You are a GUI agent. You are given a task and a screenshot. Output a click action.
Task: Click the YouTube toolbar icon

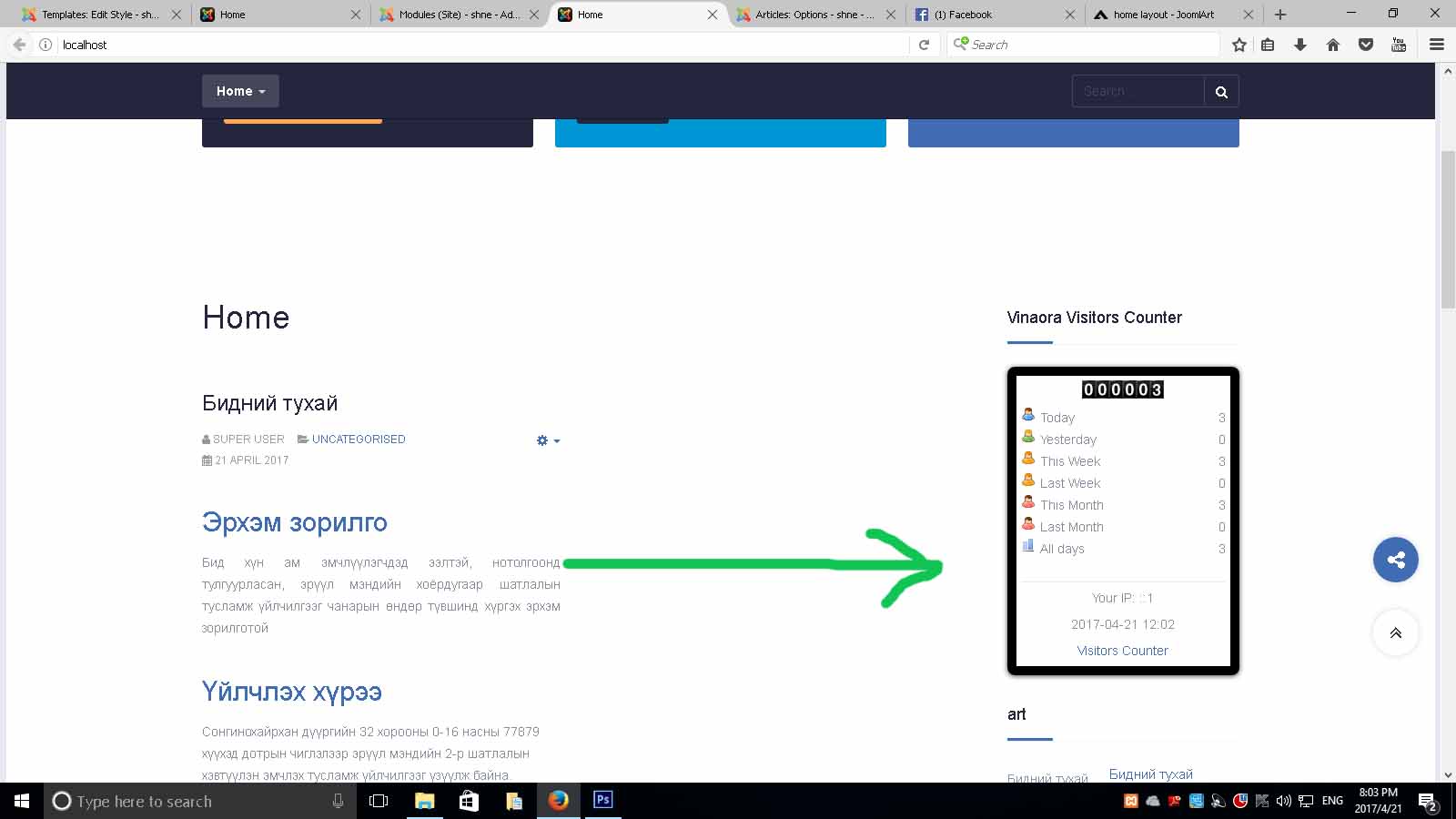1399,45
